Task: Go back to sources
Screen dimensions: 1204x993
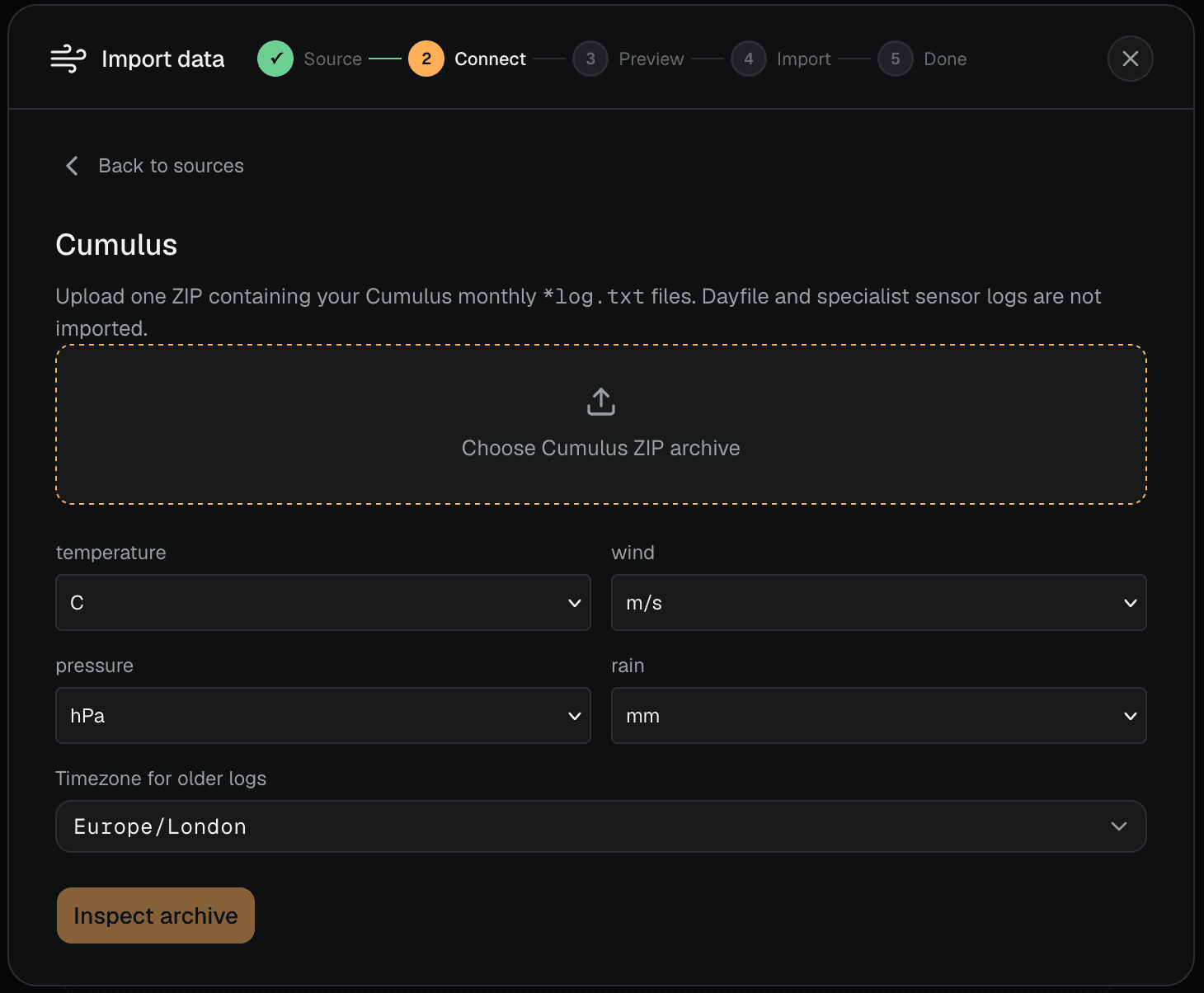Action: pos(154,166)
